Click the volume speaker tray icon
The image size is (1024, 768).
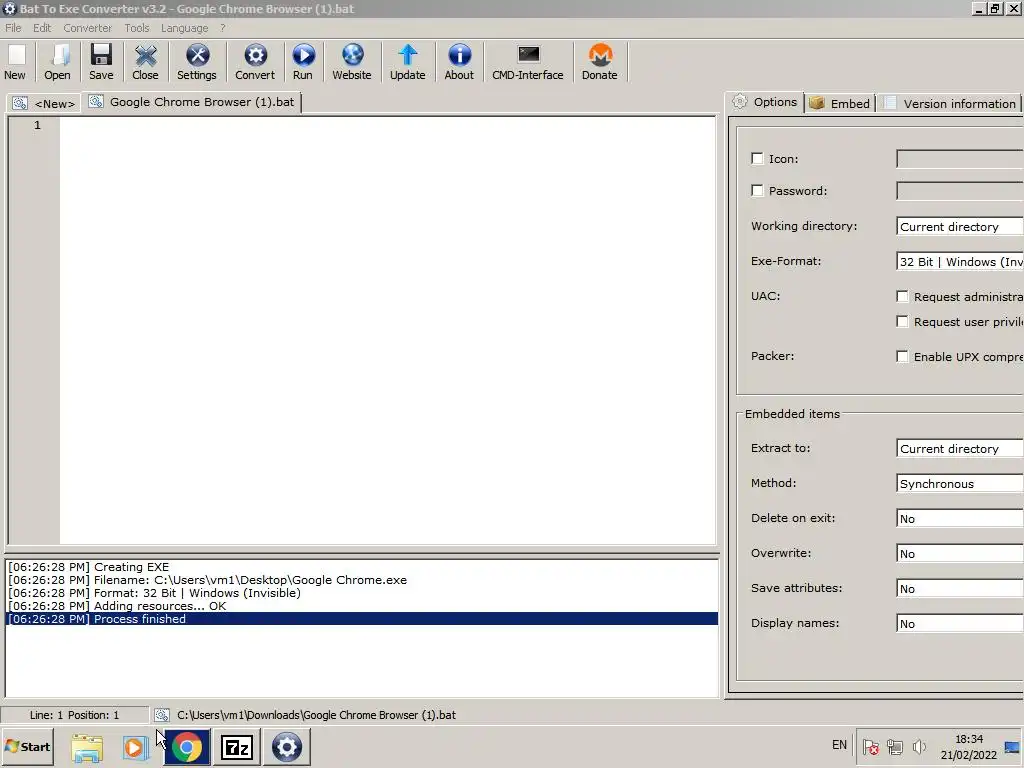tap(919, 746)
